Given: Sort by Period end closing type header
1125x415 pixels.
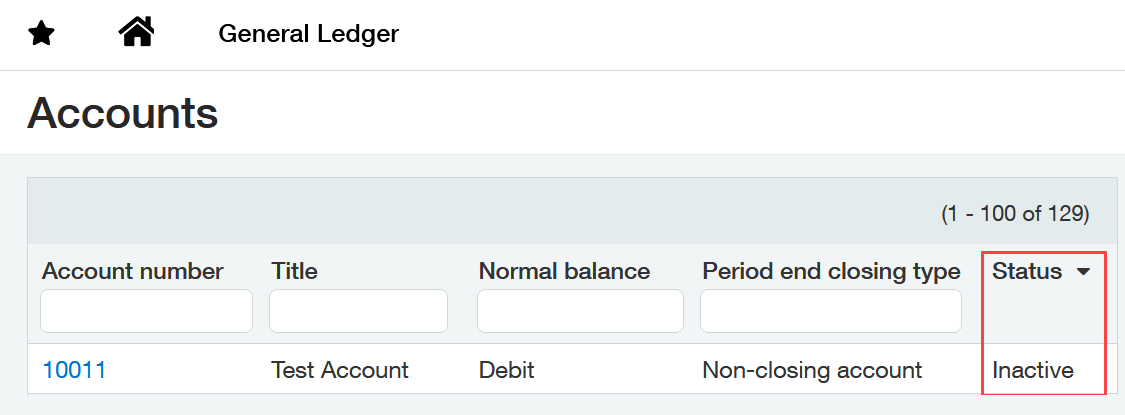Looking at the screenshot, I should 831,271.
